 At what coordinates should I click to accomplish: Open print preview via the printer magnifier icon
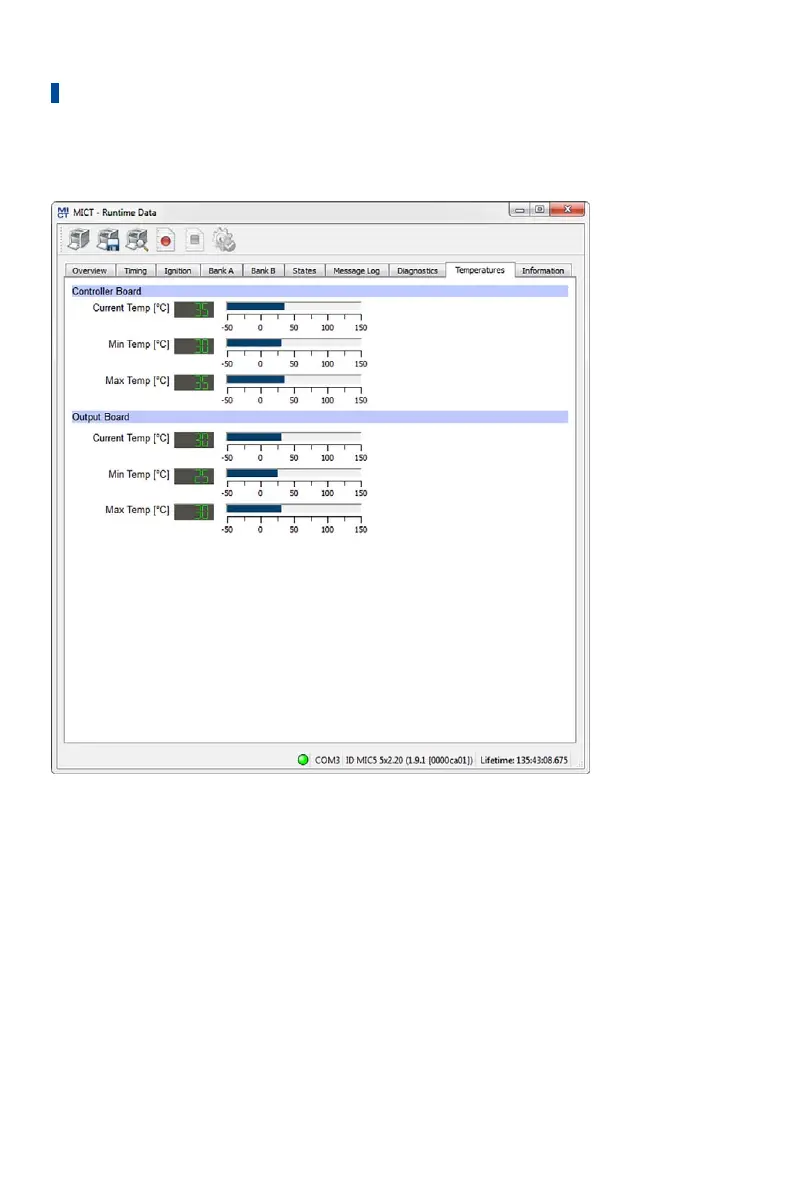137,241
